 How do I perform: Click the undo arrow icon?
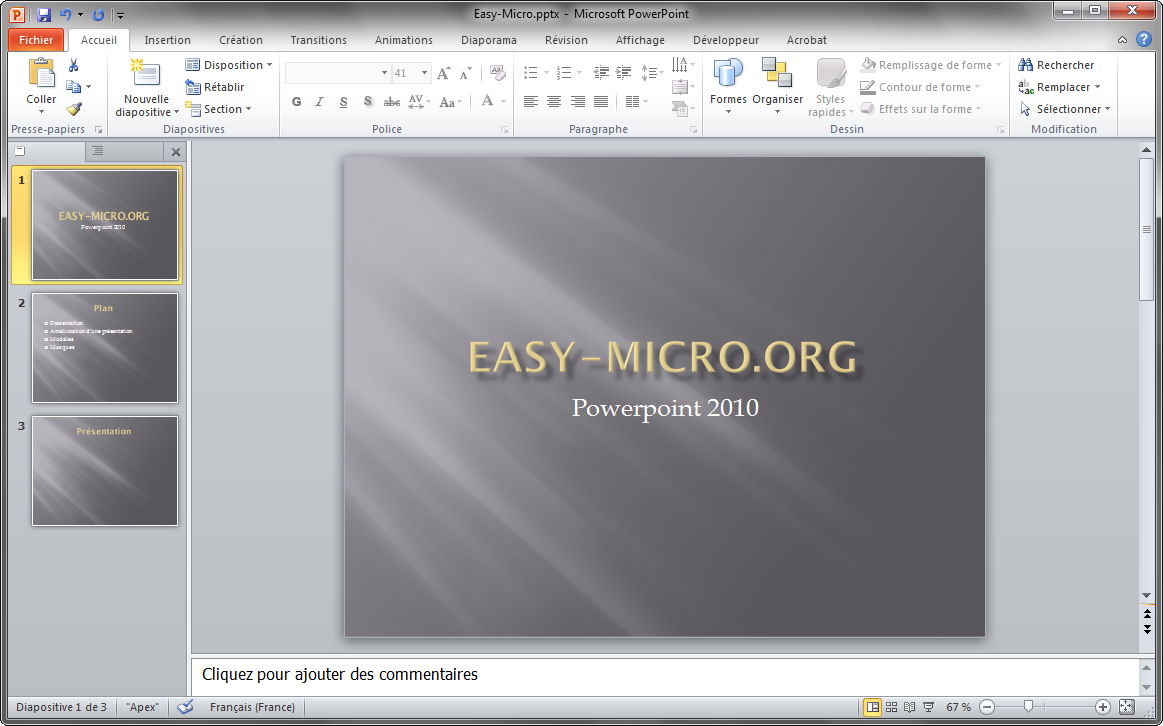(x=65, y=14)
